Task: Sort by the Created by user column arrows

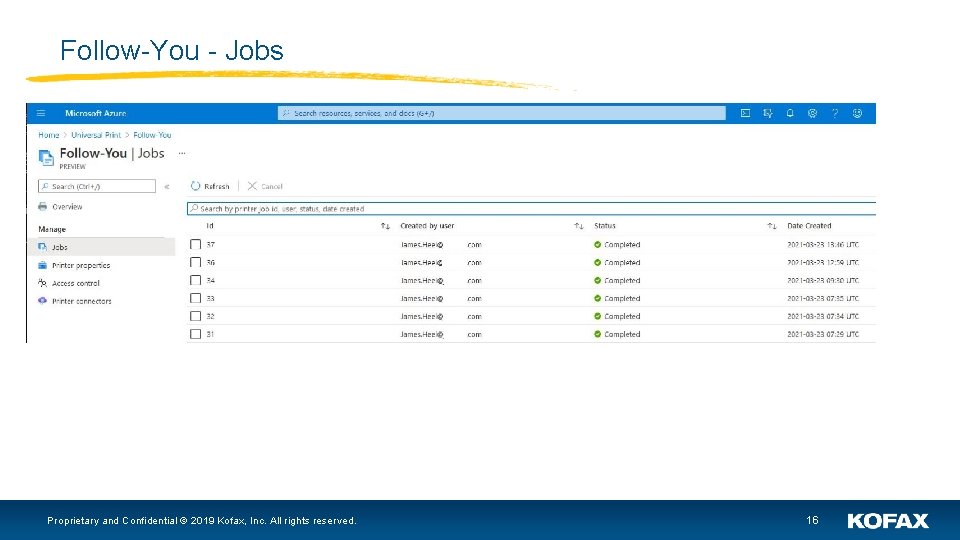Action: (579, 226)
